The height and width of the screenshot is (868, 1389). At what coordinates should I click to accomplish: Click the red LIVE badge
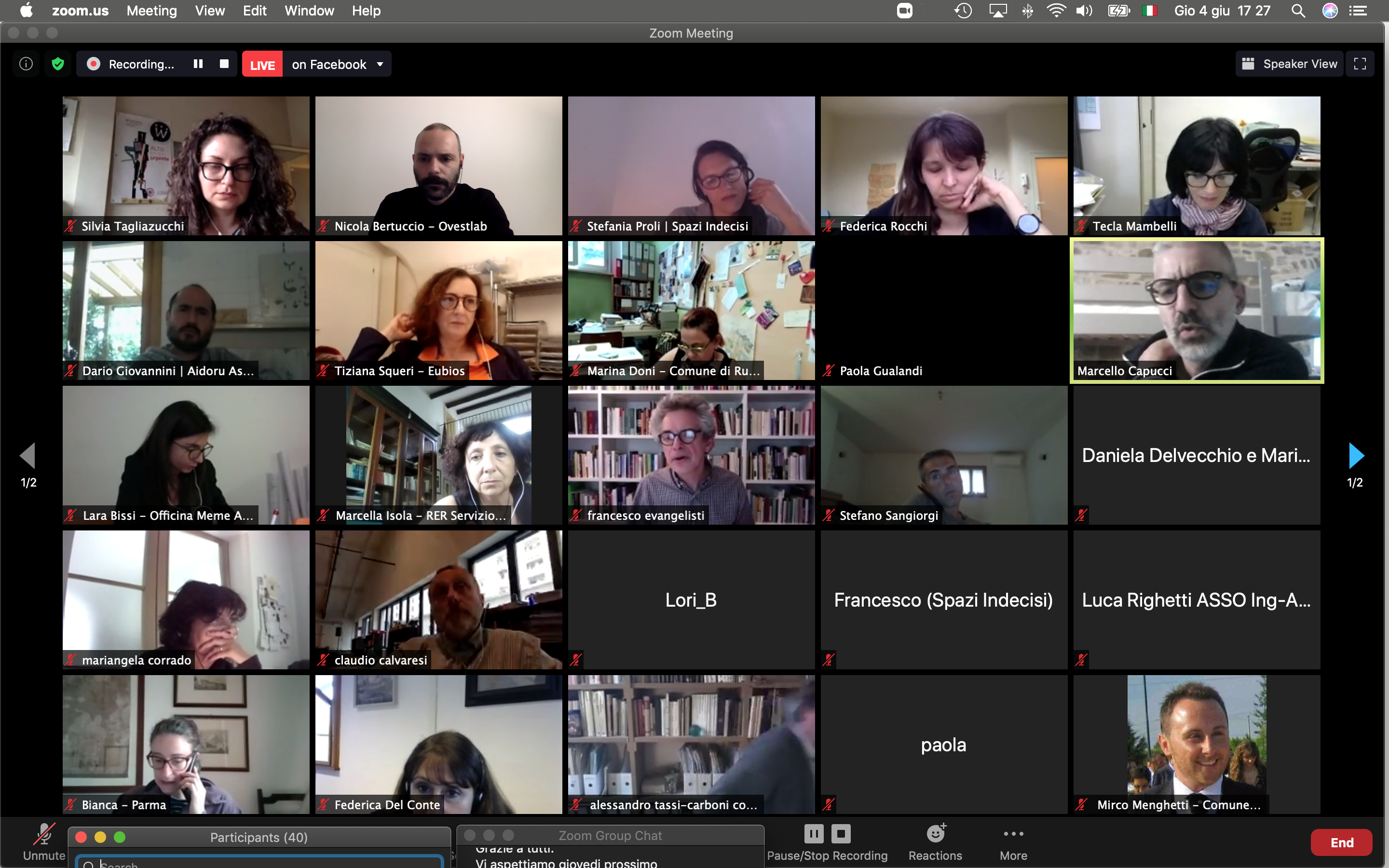click(x=262, y=64)
